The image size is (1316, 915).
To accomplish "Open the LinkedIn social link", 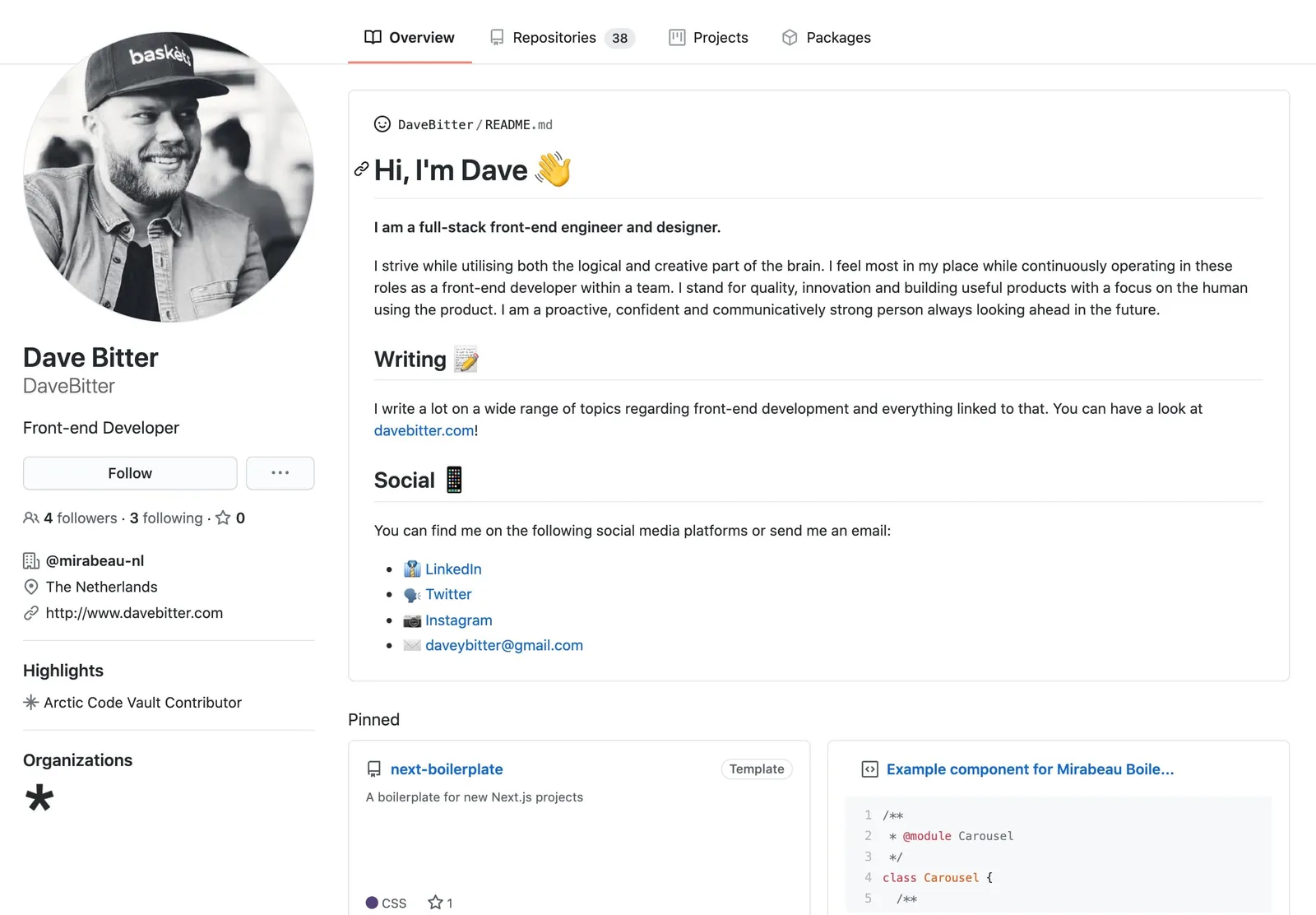I will pyautogui.click(x=452, y=569).
